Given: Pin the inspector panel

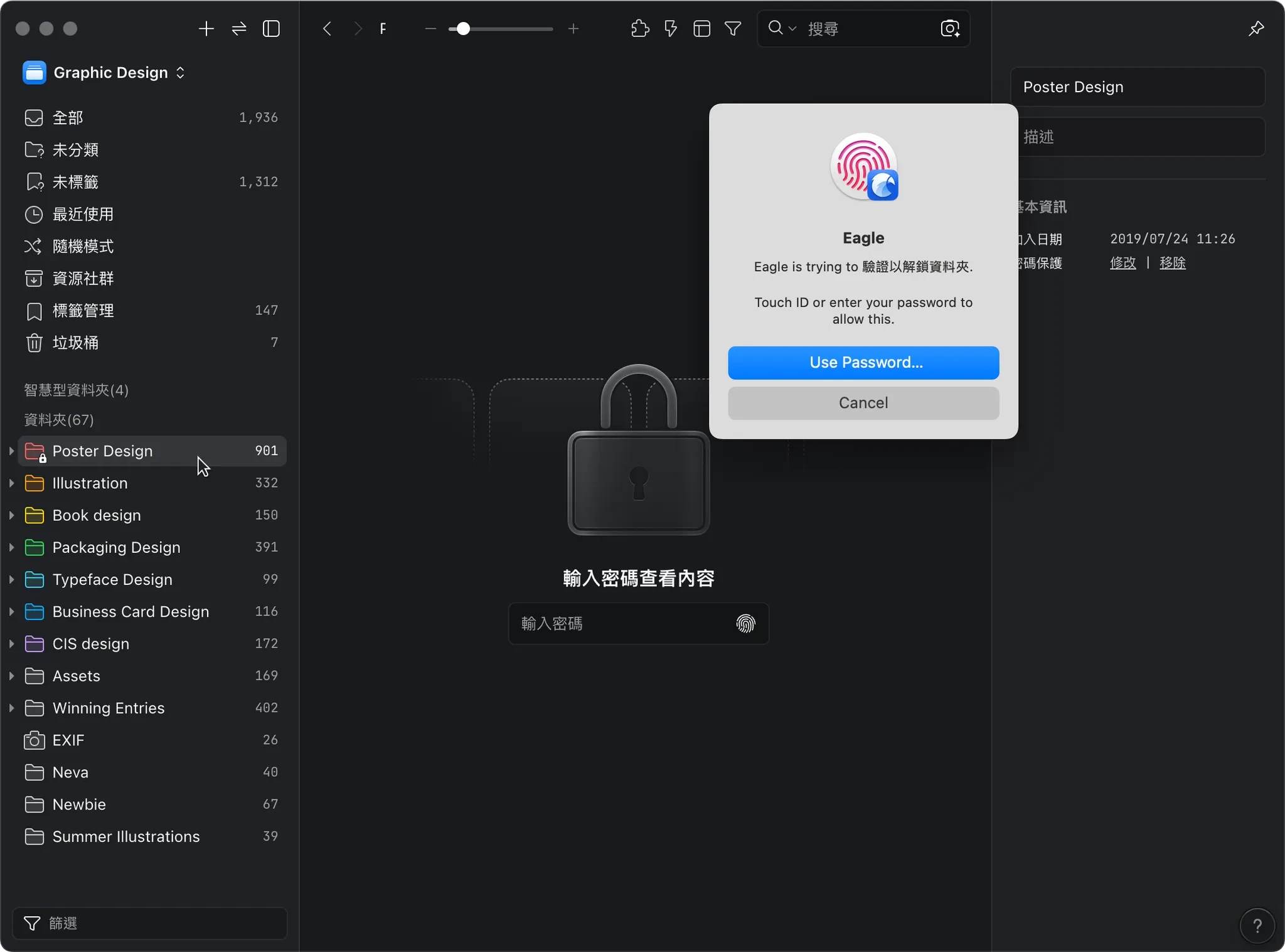Looking at the screenshot, I should coord(1256,29).
